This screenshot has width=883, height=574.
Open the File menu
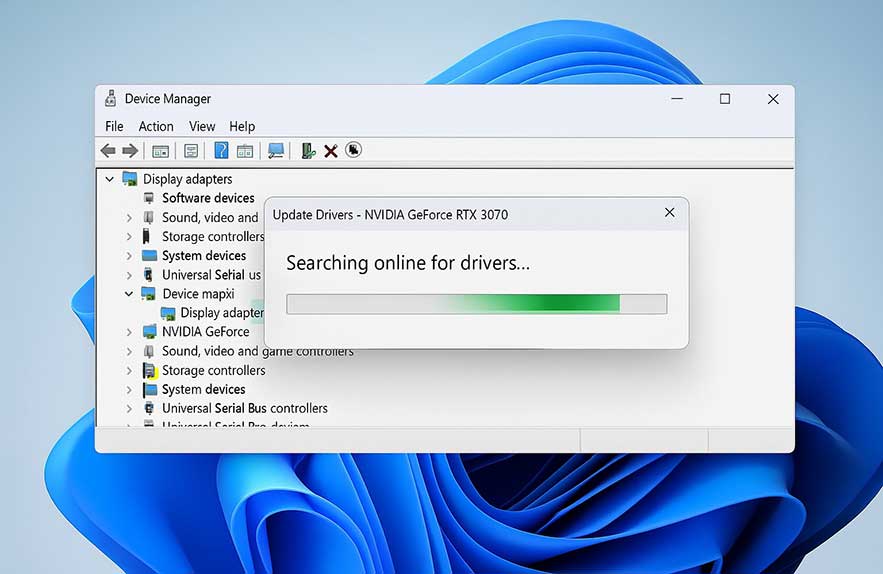click(x=114, y=126)
